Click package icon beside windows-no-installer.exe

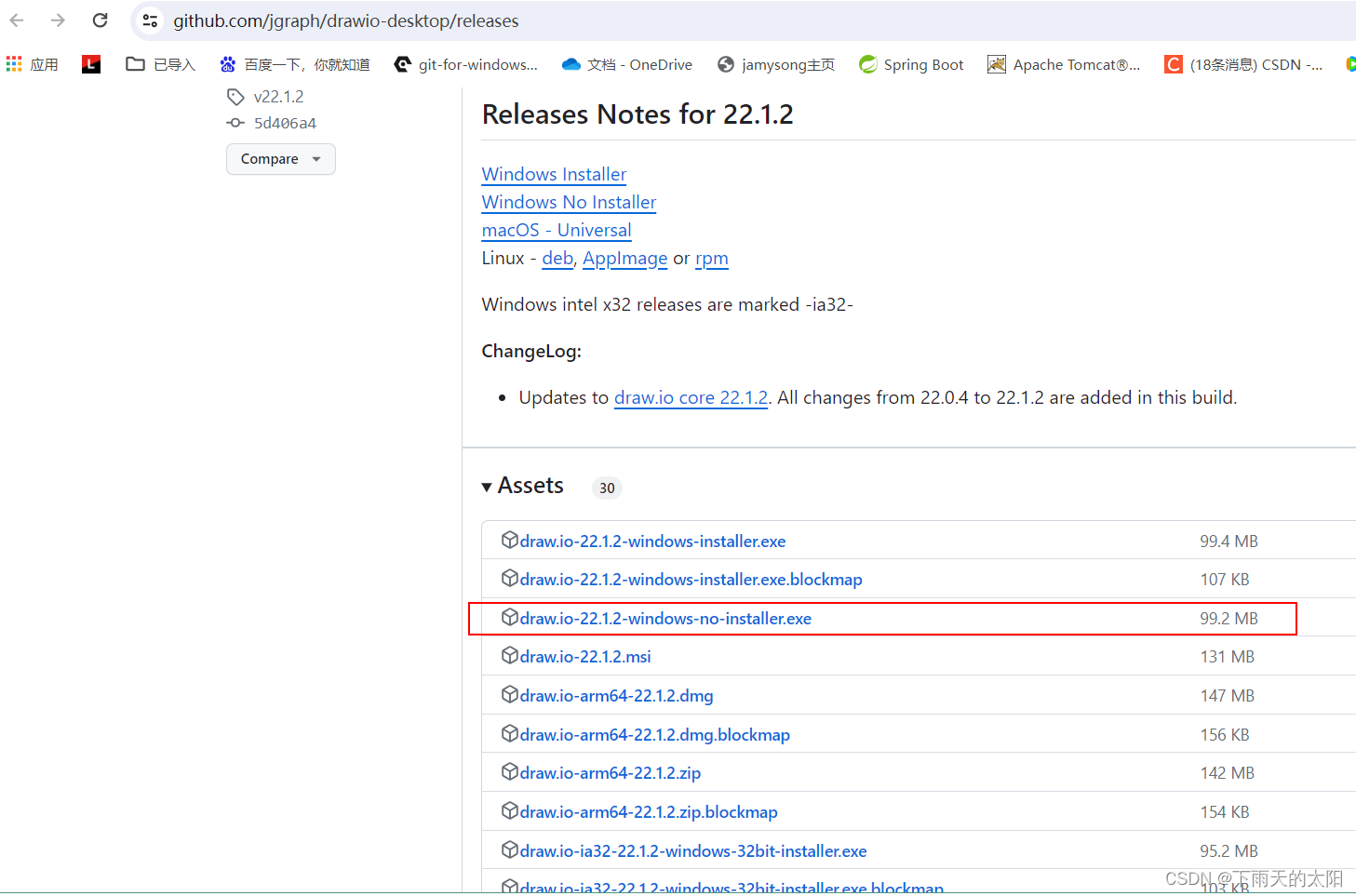pos(509,617)
